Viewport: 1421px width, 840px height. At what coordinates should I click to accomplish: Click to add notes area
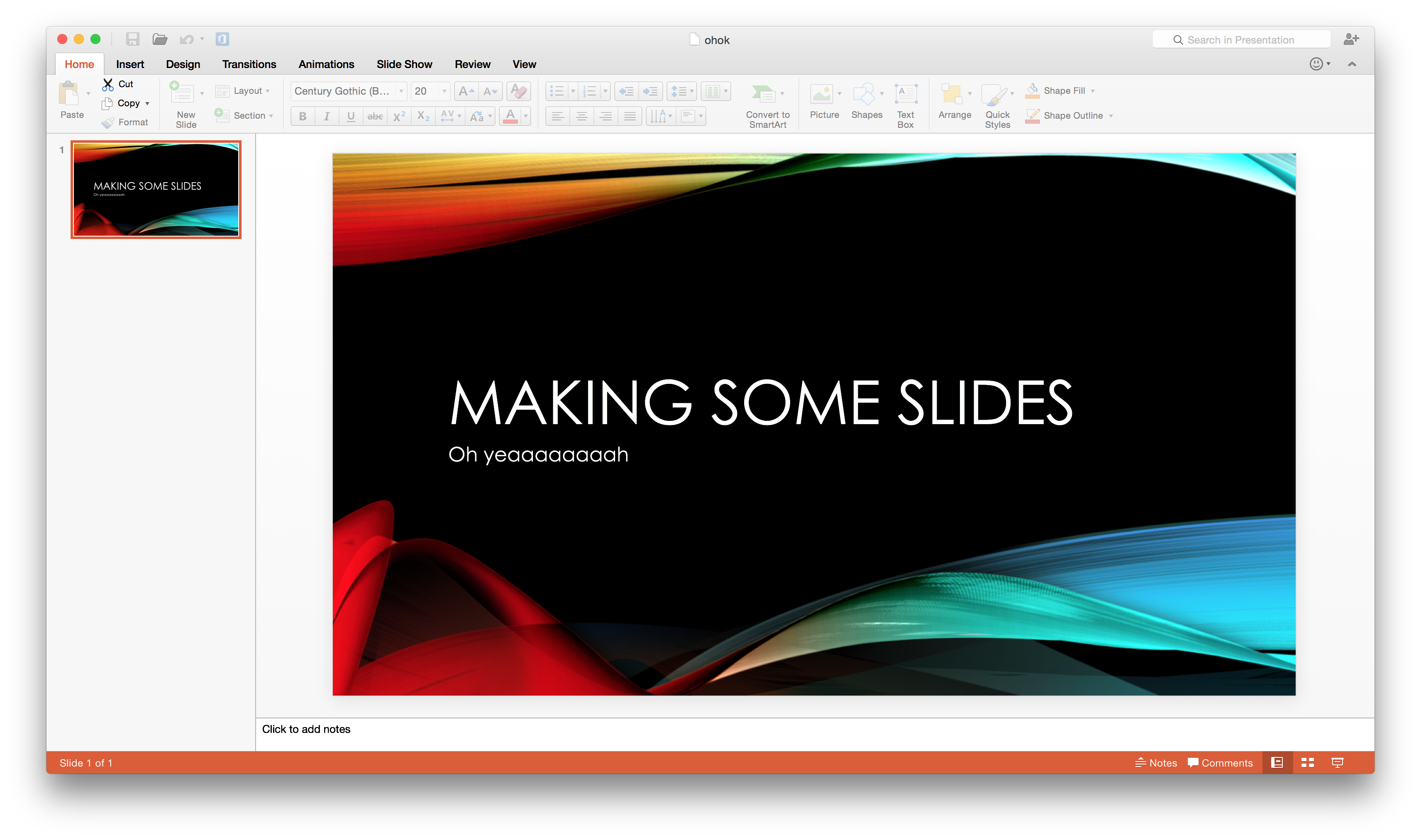pos(815,734)
